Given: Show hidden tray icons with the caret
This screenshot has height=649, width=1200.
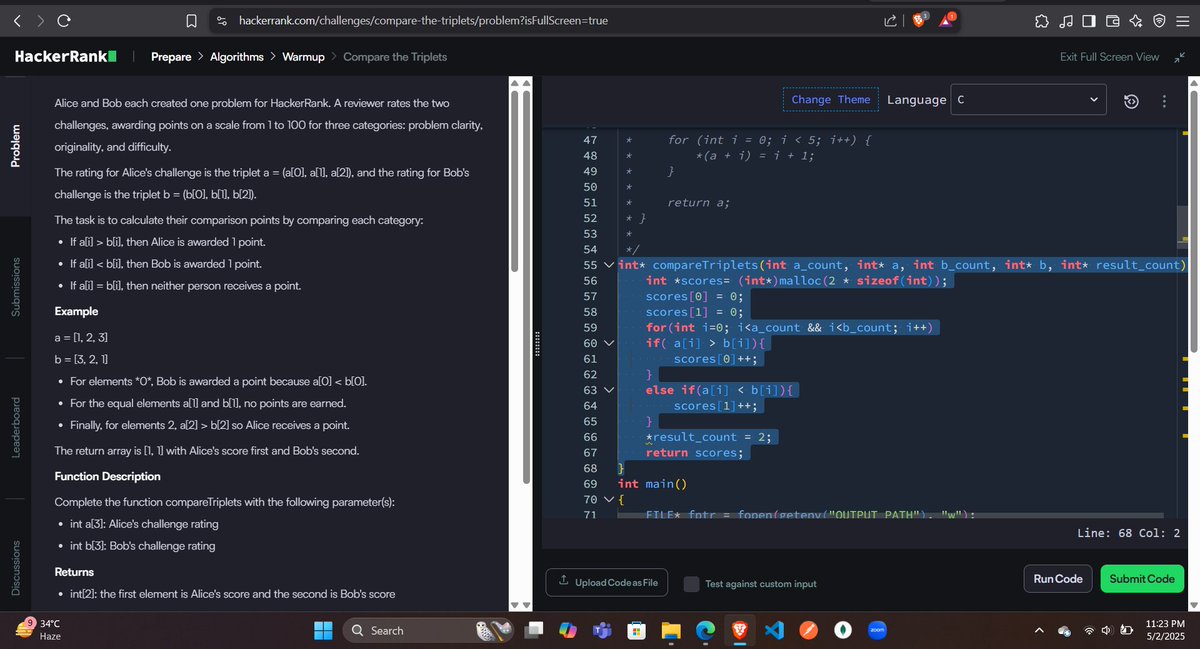Looking at the screenshot, I should pos(1038,631).
